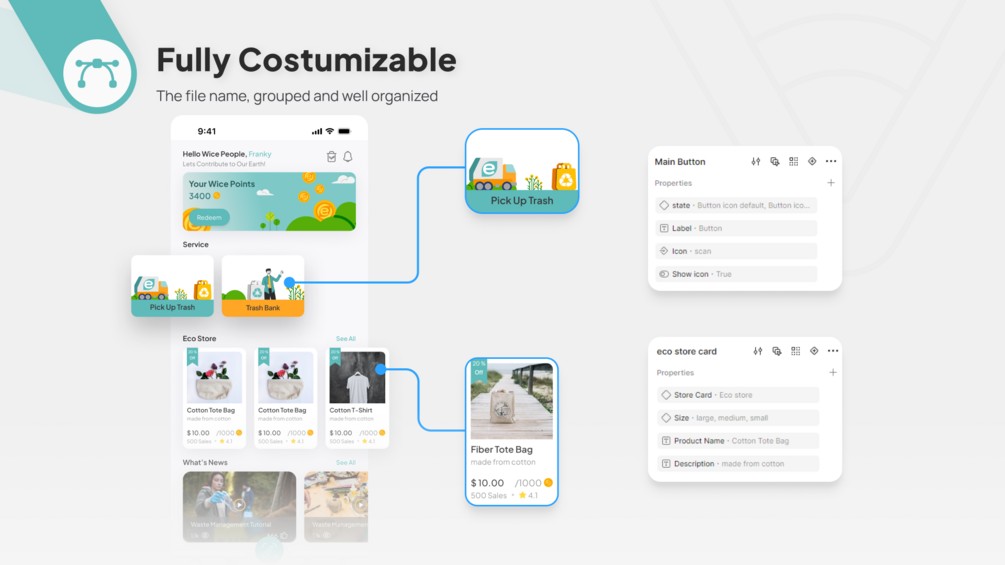The height and width of the screenshot is (565, 1005).
Task: Click the diamond component icon in eco store card panel
Action: point(814,351)
